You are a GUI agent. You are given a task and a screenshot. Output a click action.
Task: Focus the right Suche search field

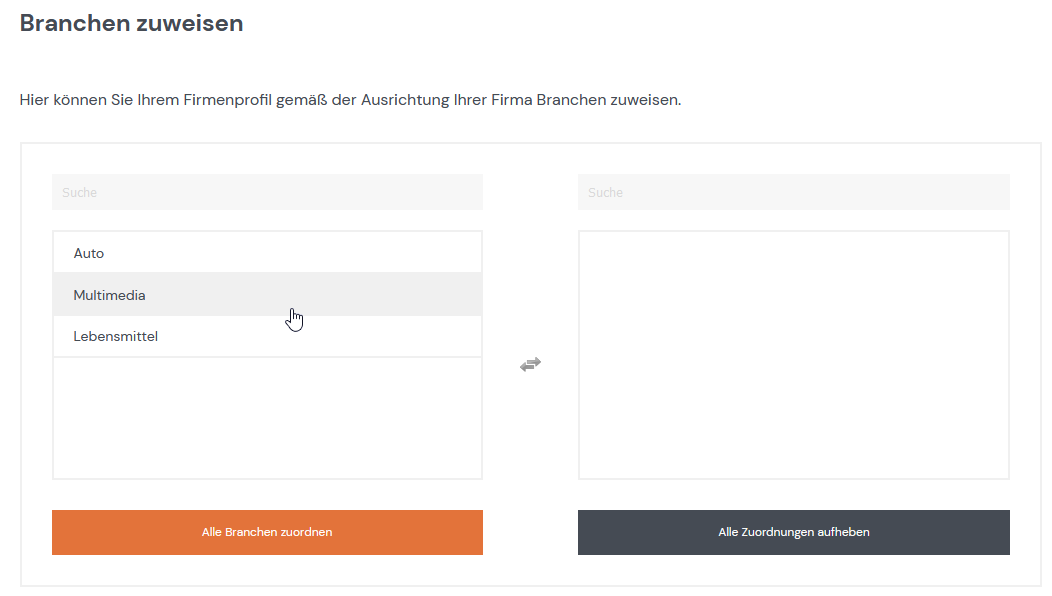793,192
